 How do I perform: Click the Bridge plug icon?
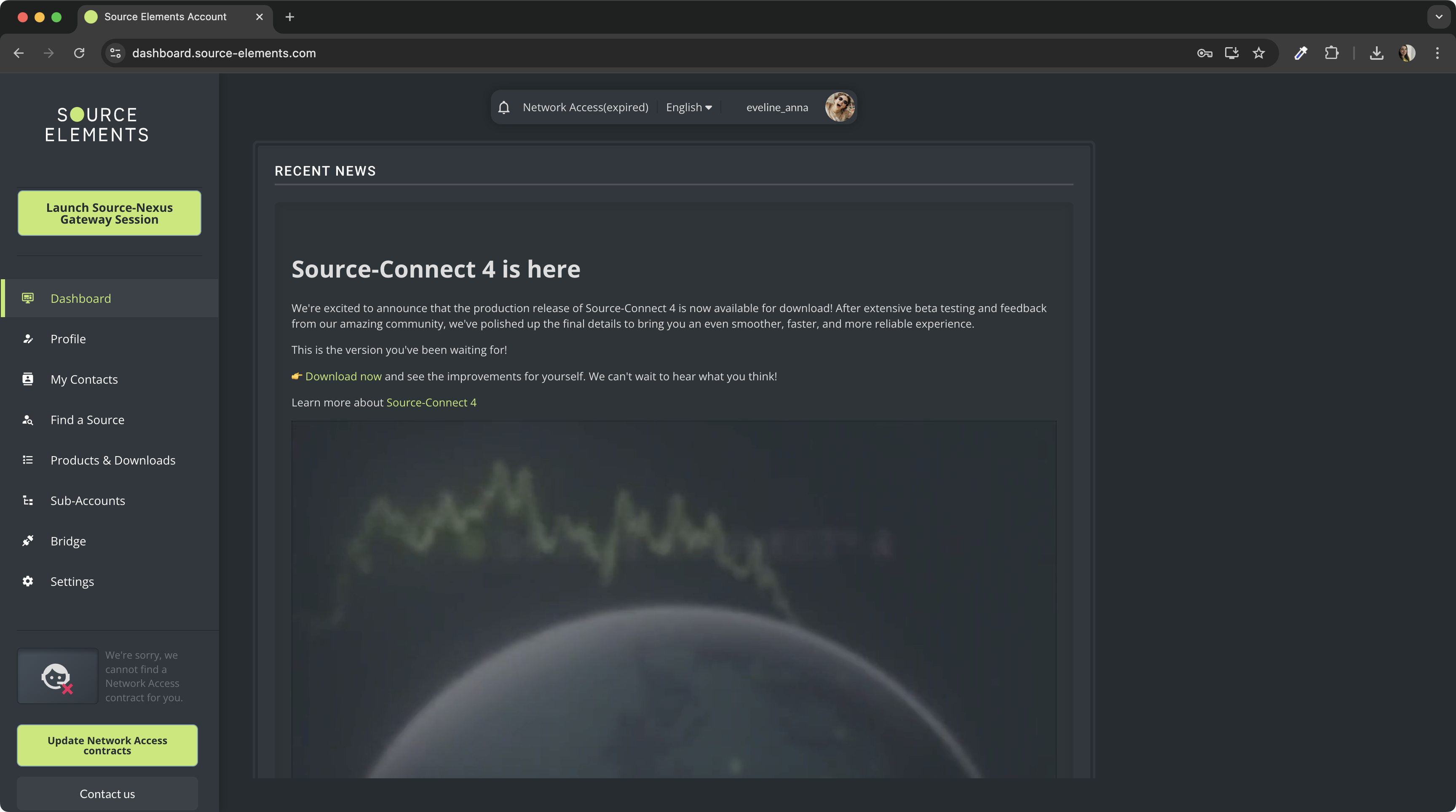28,541
